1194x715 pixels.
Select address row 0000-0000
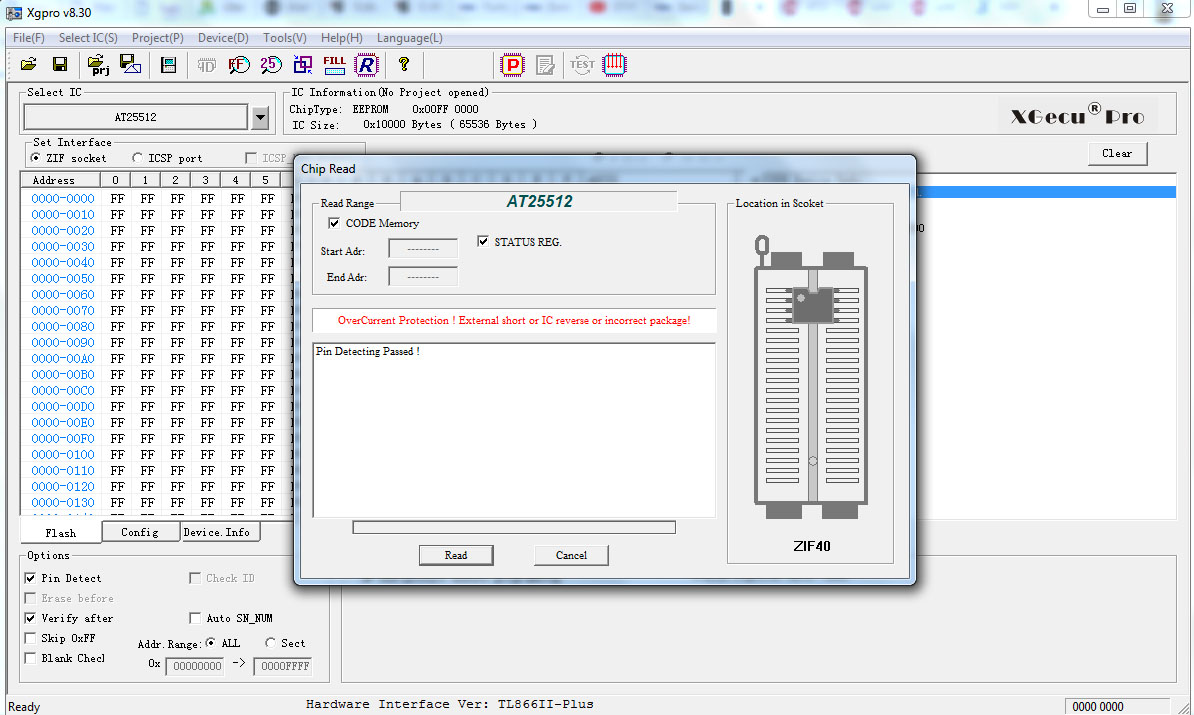(x=63, y=199)
